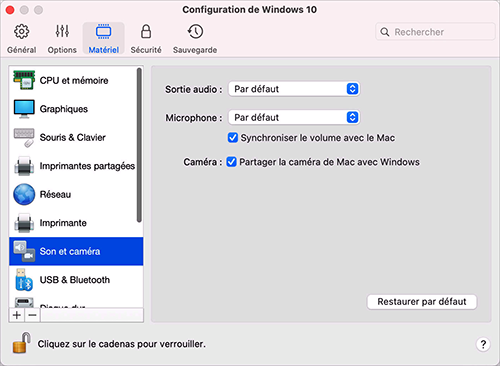Remove a device with the minus button

[x=32, y=315]
